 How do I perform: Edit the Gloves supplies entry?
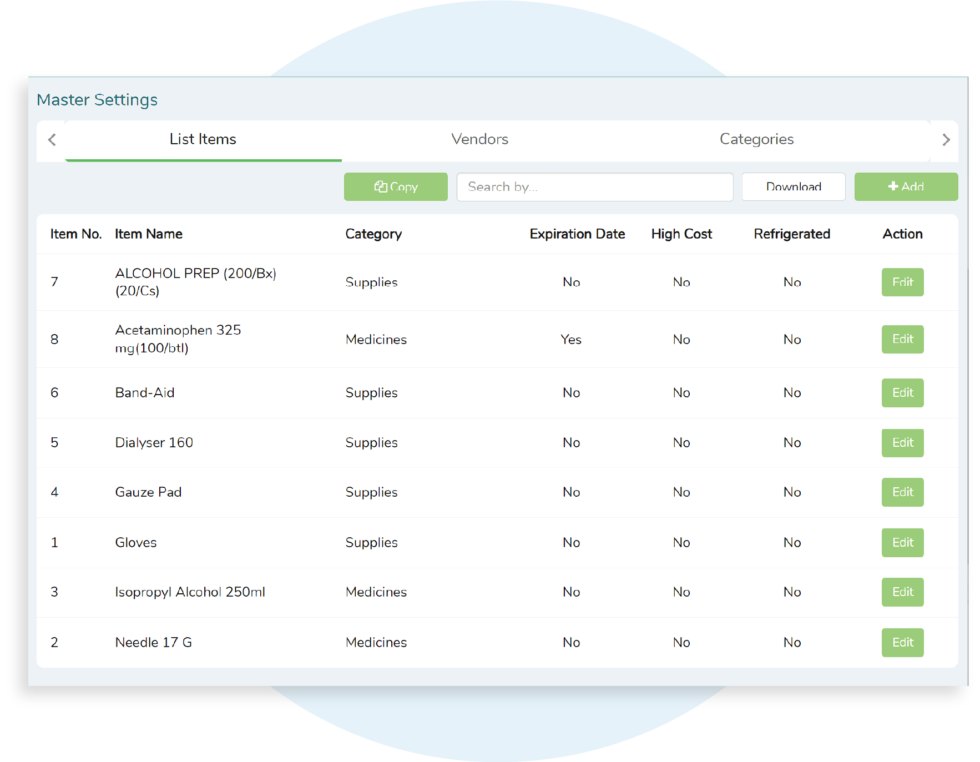pos(902,542)
